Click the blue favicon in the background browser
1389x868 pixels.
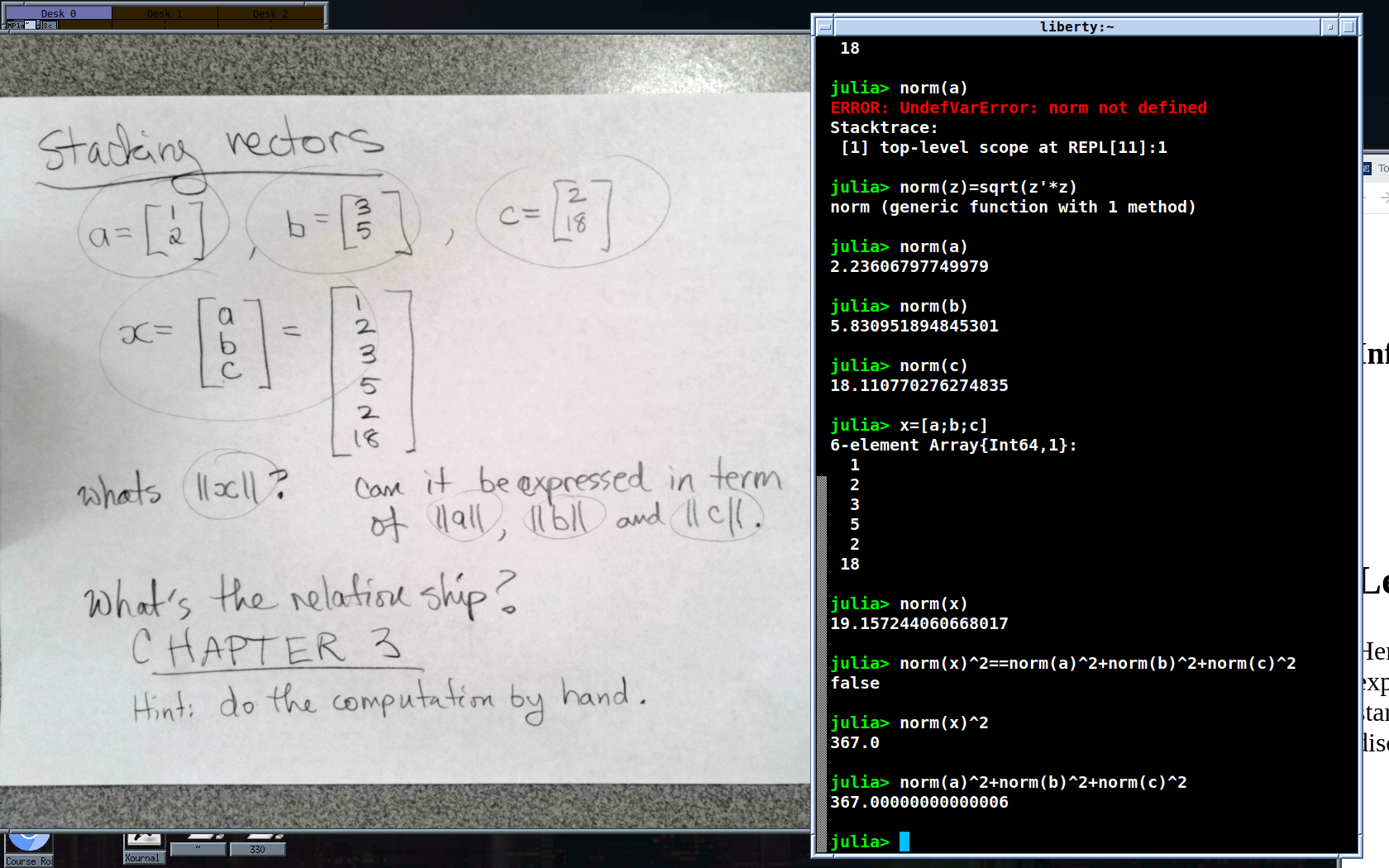pyautogui.click(x=1367, y=169)
